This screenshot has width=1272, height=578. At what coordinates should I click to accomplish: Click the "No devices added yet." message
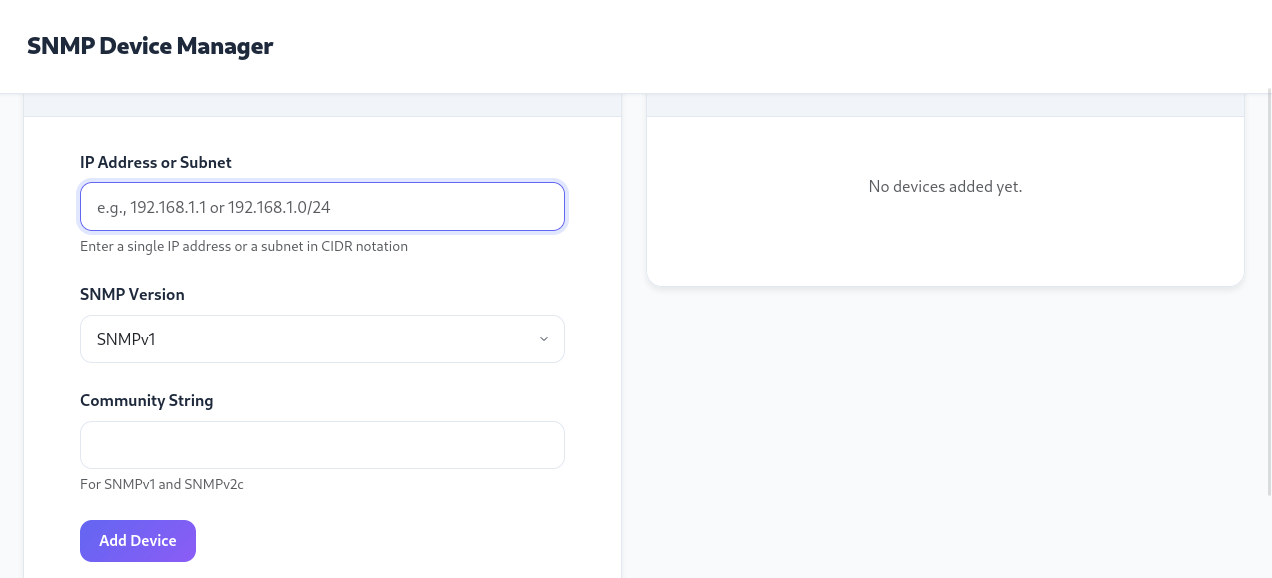click(945, 186)
